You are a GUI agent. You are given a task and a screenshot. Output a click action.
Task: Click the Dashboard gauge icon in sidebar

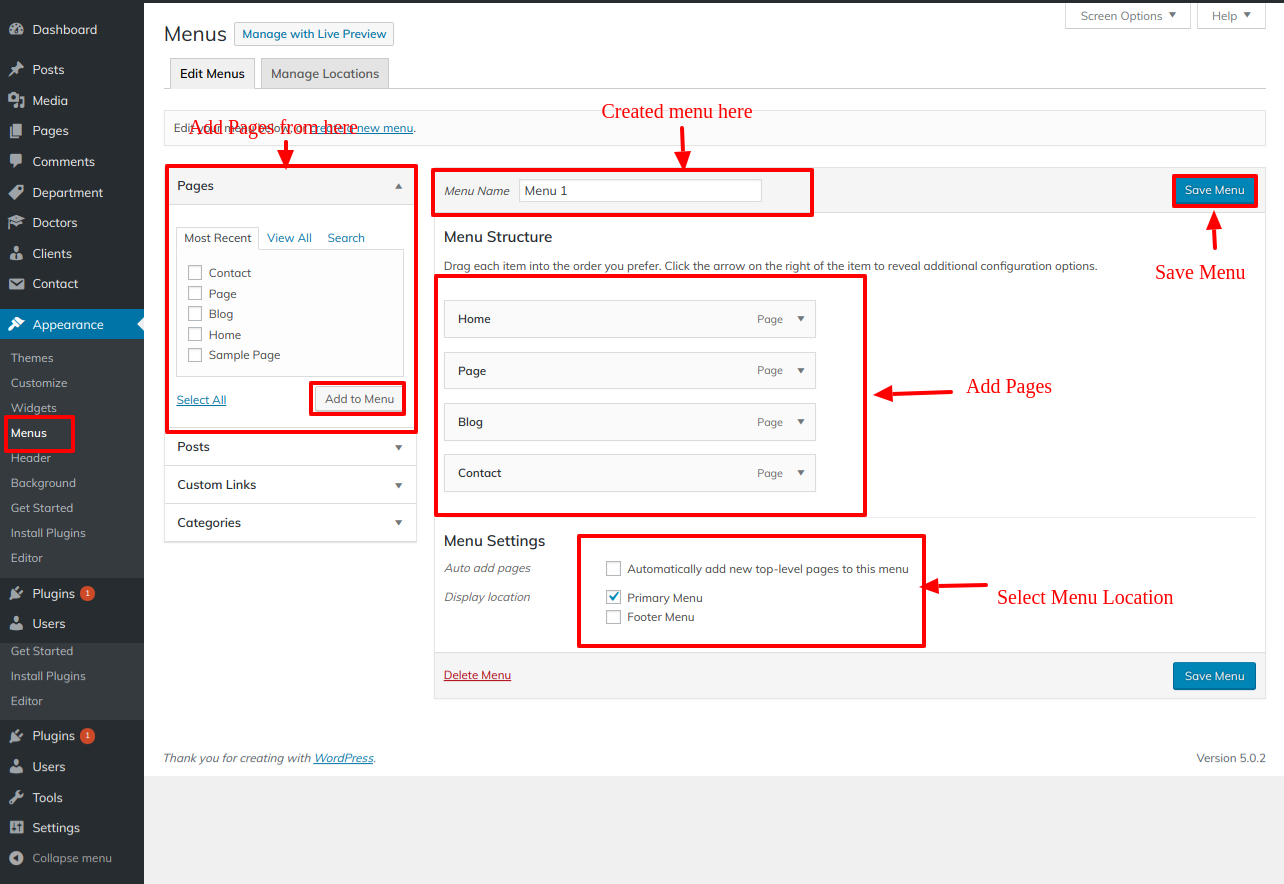[x=16, y=30]
